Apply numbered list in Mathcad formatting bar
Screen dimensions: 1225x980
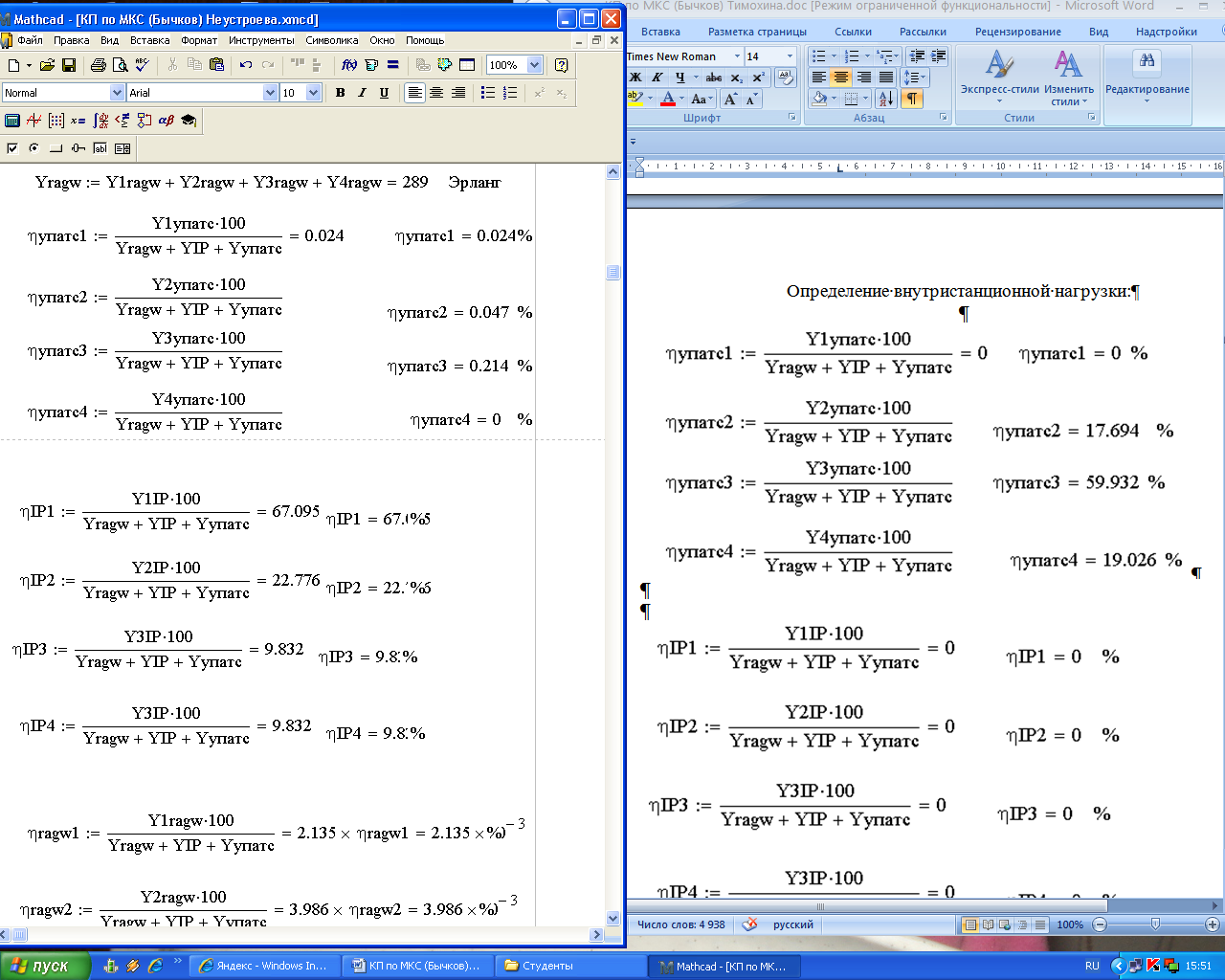point(510,93)
